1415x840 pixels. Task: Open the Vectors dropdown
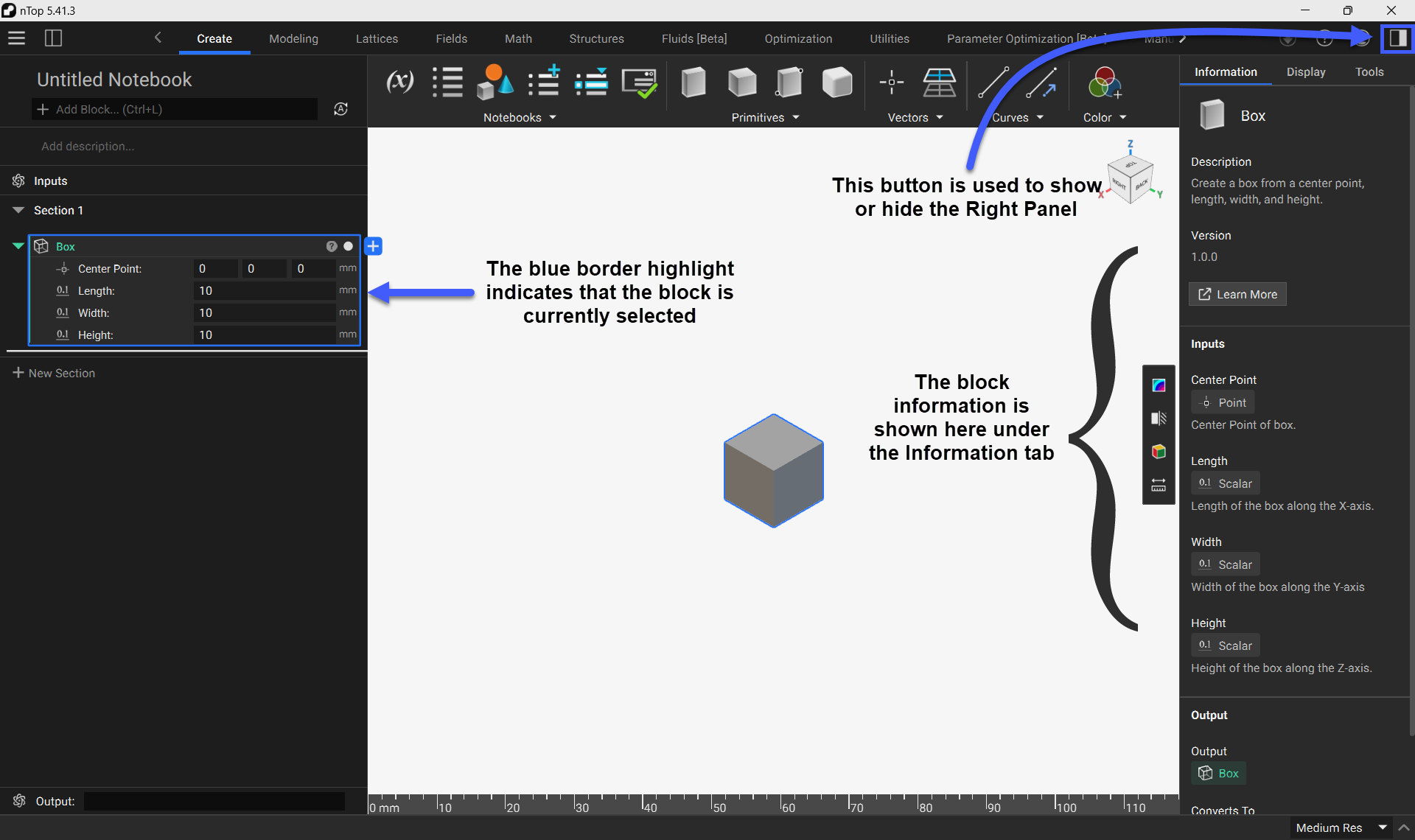click(915, 117)
